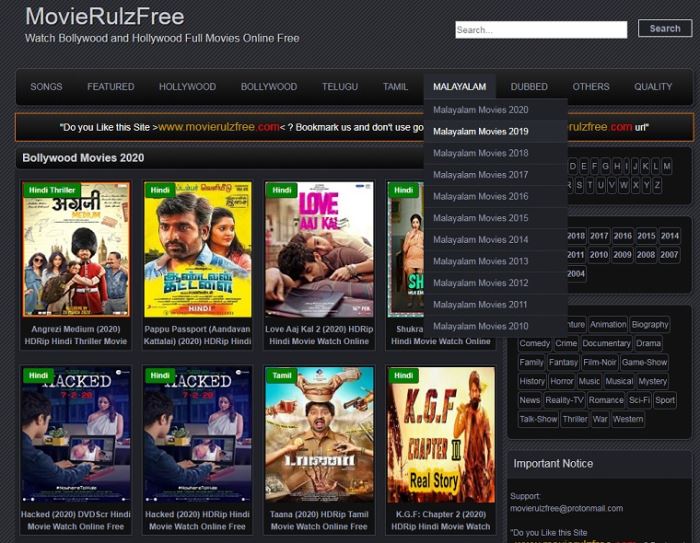Filter by letter W
The width and height of the screenshot is (700, 543).
click(x=624, y=185)
